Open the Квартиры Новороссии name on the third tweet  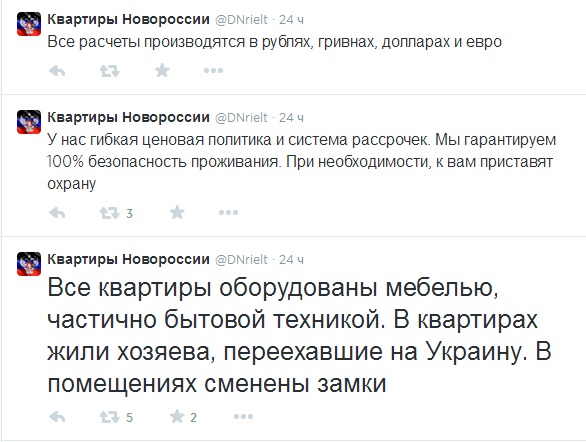129,259
